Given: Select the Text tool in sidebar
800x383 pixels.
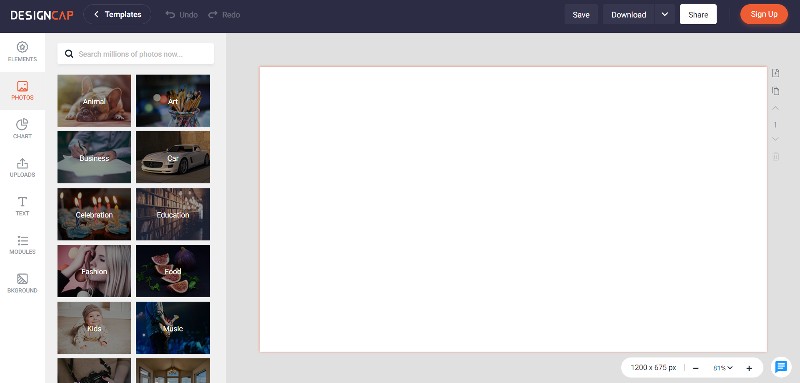Looking at the screenshot, I should pyautogui.click(x=22, y=206).
